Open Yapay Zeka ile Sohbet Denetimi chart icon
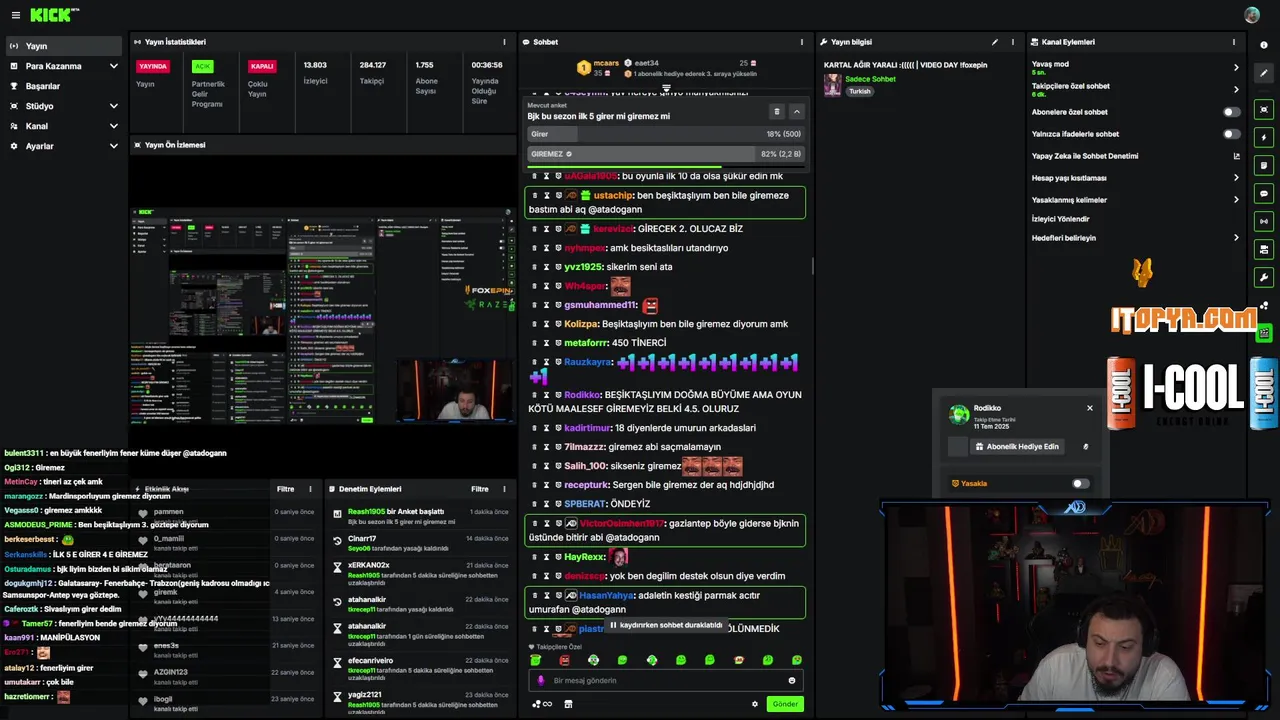The width and height of the screenshot is (1280, 720). 1236,156
